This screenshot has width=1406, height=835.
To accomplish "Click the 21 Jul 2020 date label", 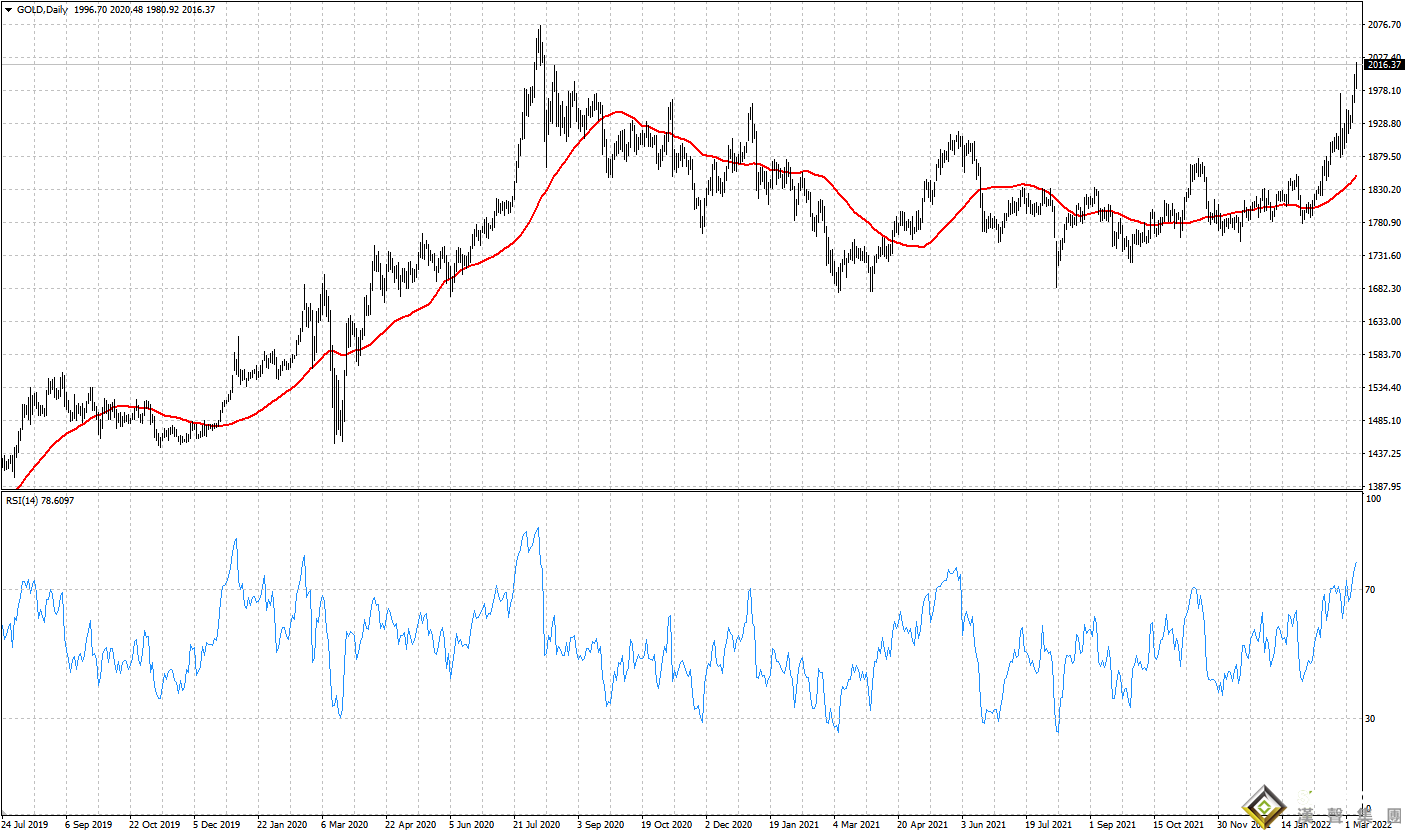I will point(535,825).
